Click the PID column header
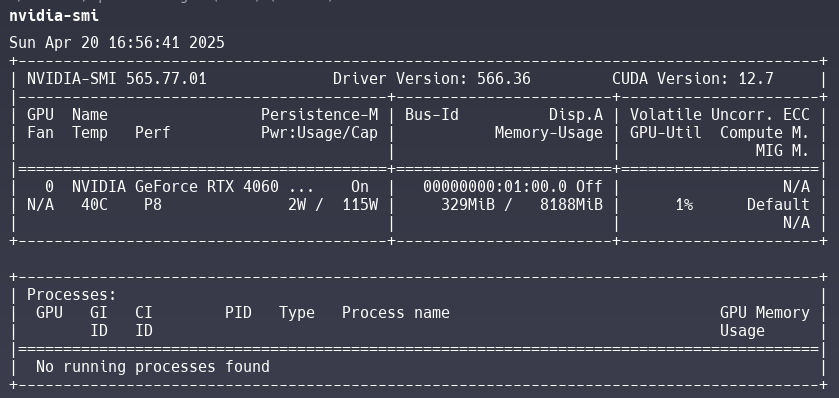Viewport: 839px width, 398px height. 238,313
